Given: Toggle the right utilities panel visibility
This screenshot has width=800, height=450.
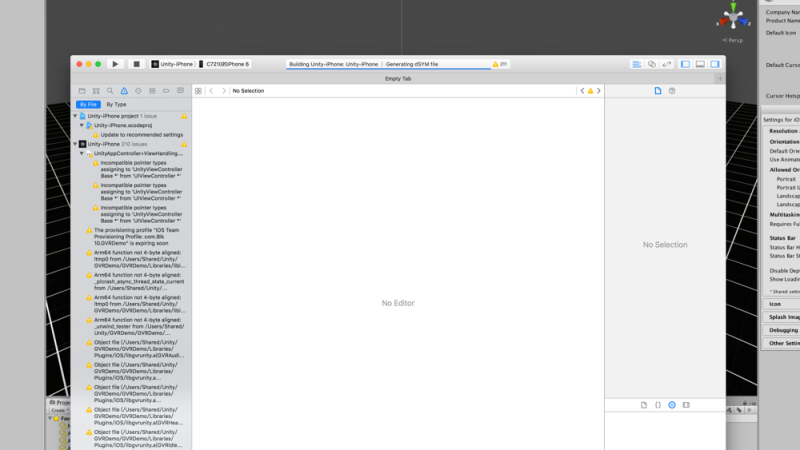Looking at the screenshot, I should tap(715, 64).
